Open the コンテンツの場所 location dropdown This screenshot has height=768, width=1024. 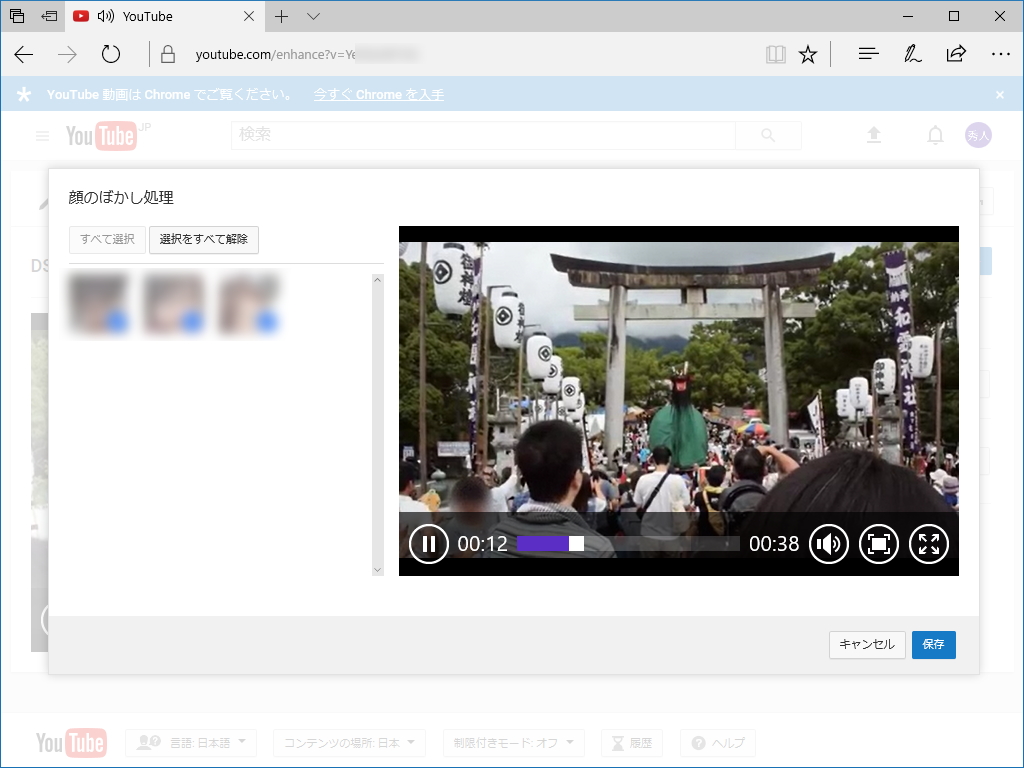[349, 743]
